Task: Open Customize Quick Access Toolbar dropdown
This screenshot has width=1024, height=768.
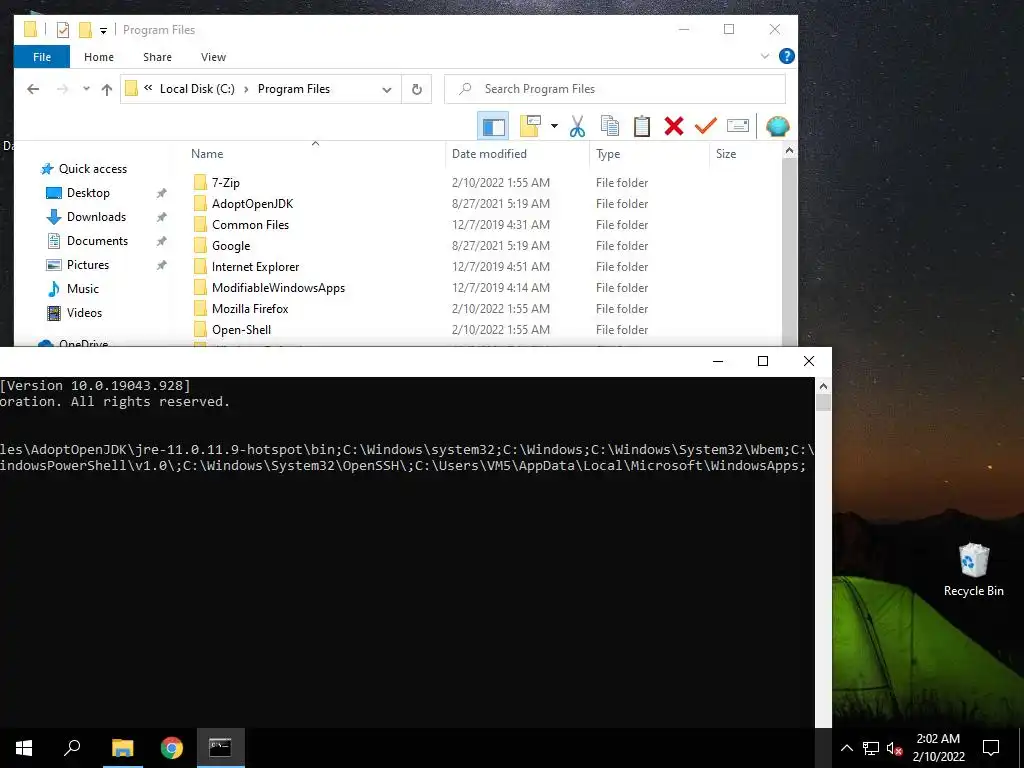Action: pos(103,31)
